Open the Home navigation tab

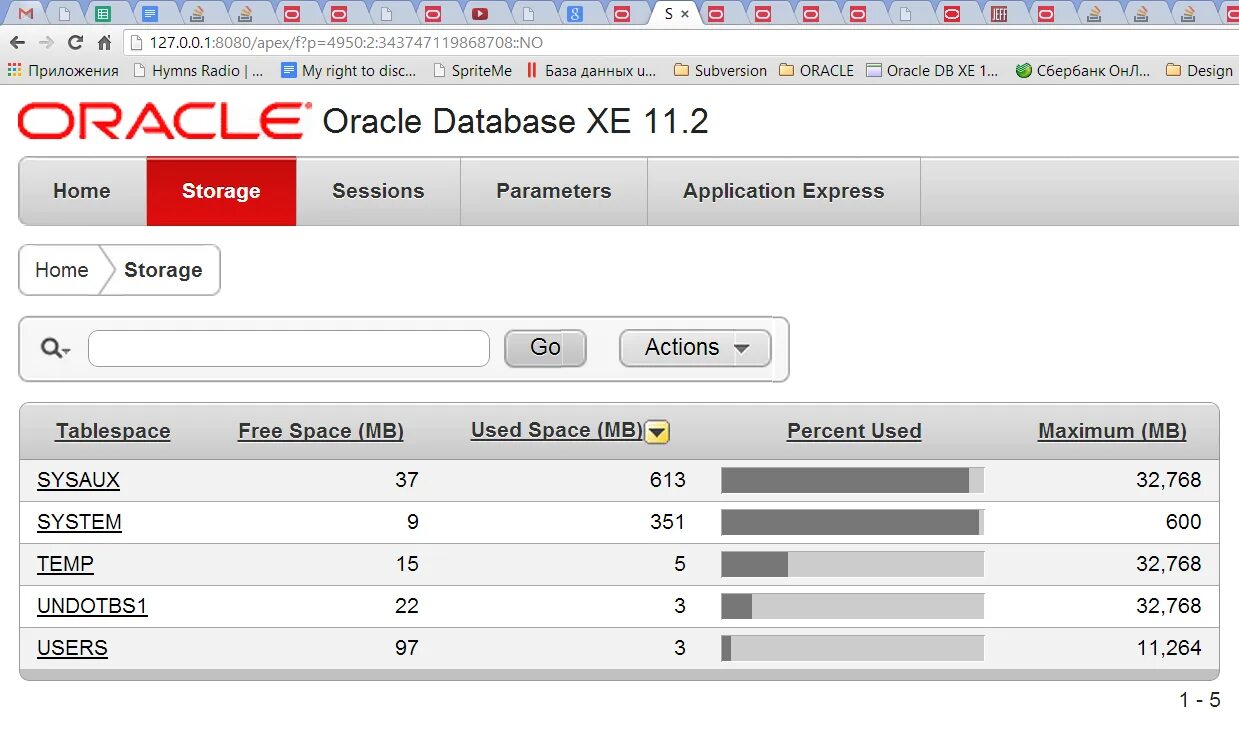82,191
